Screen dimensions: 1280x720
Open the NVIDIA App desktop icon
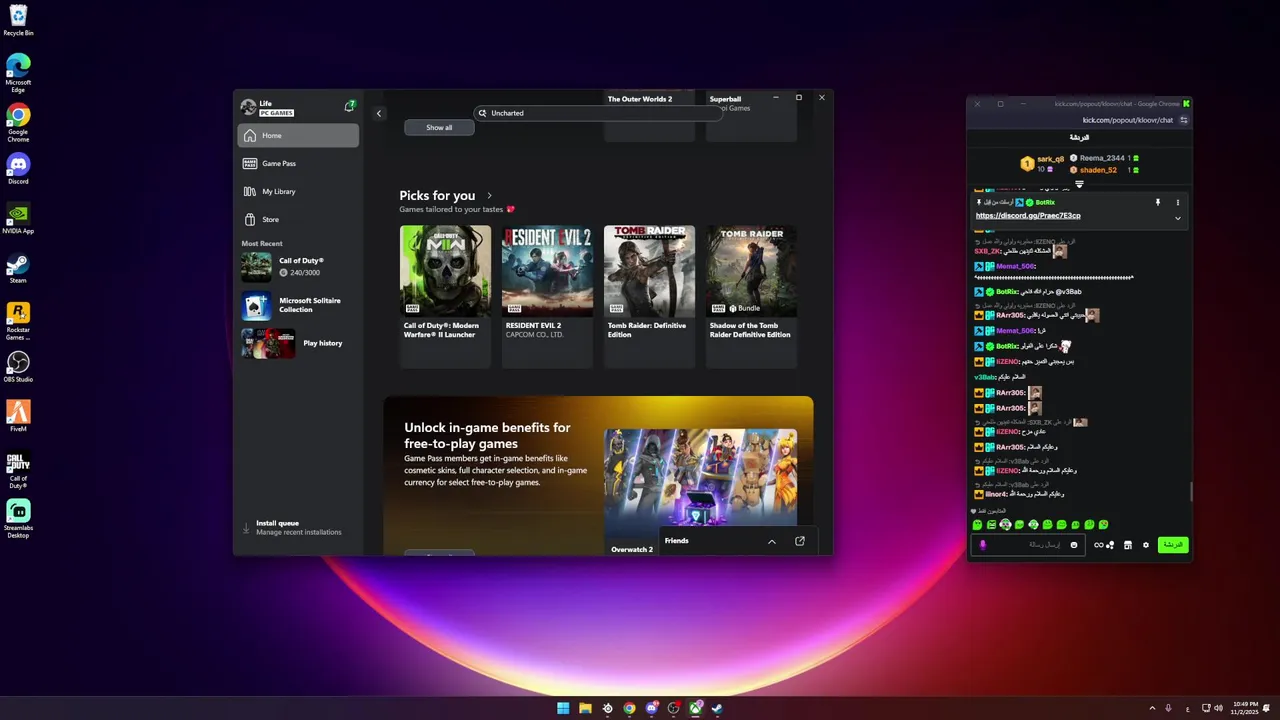18,218
